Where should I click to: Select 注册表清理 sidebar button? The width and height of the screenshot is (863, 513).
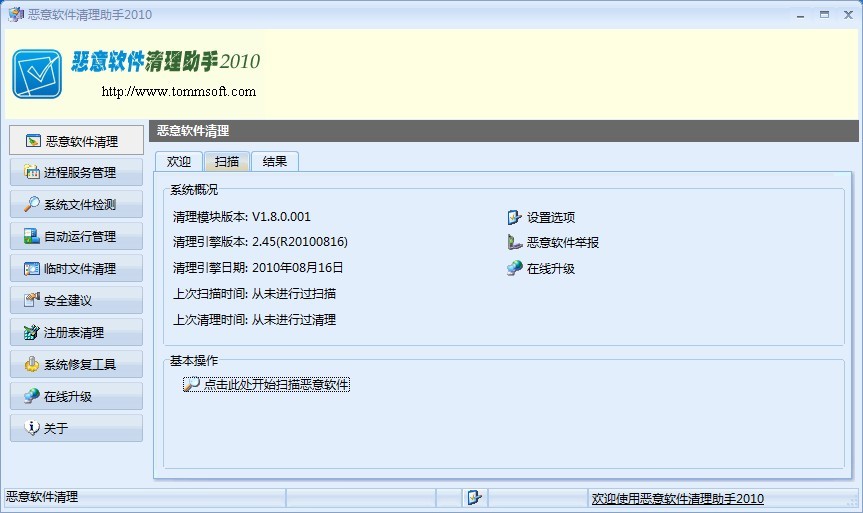point(76,333)
